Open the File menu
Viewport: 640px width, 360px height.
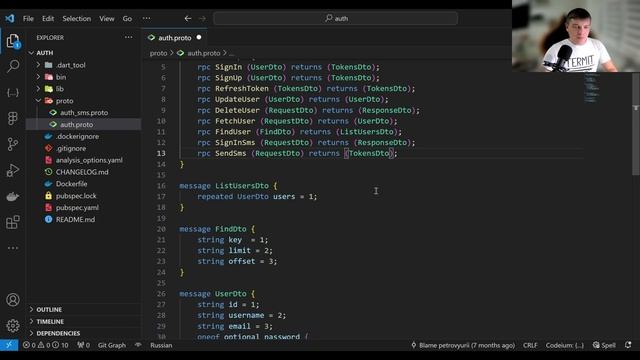pos(28,18)
